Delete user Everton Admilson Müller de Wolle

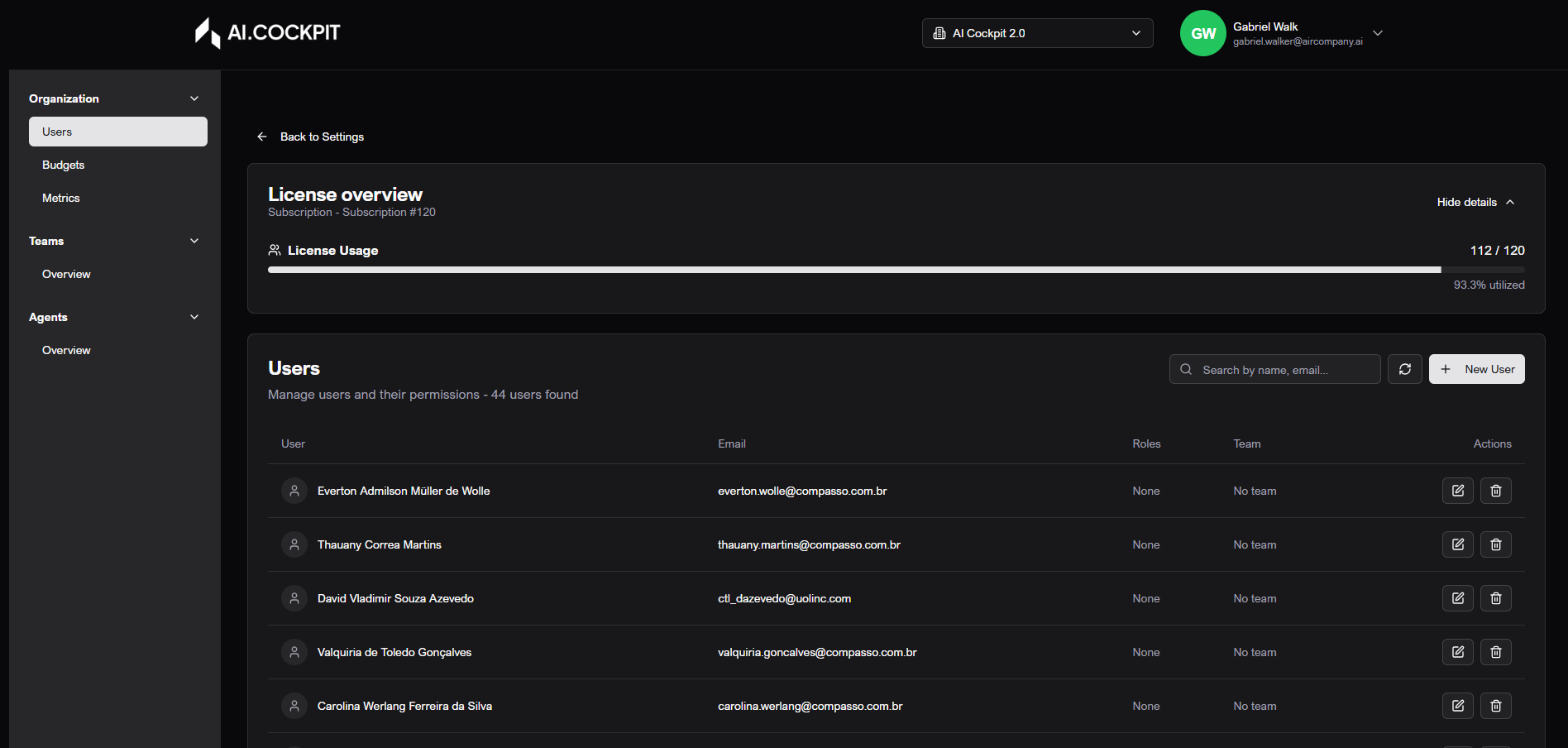click(1495, 491)
